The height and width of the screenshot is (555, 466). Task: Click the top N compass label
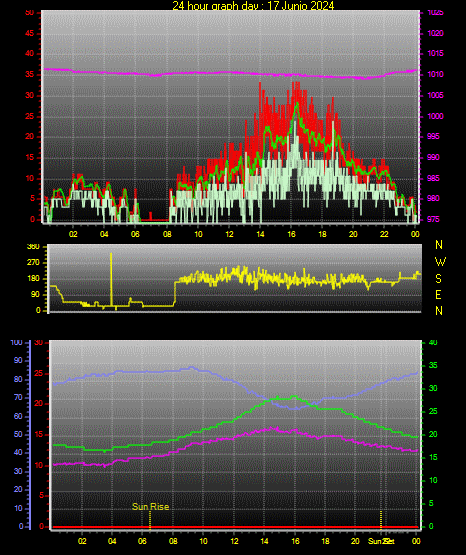[439, 245]
